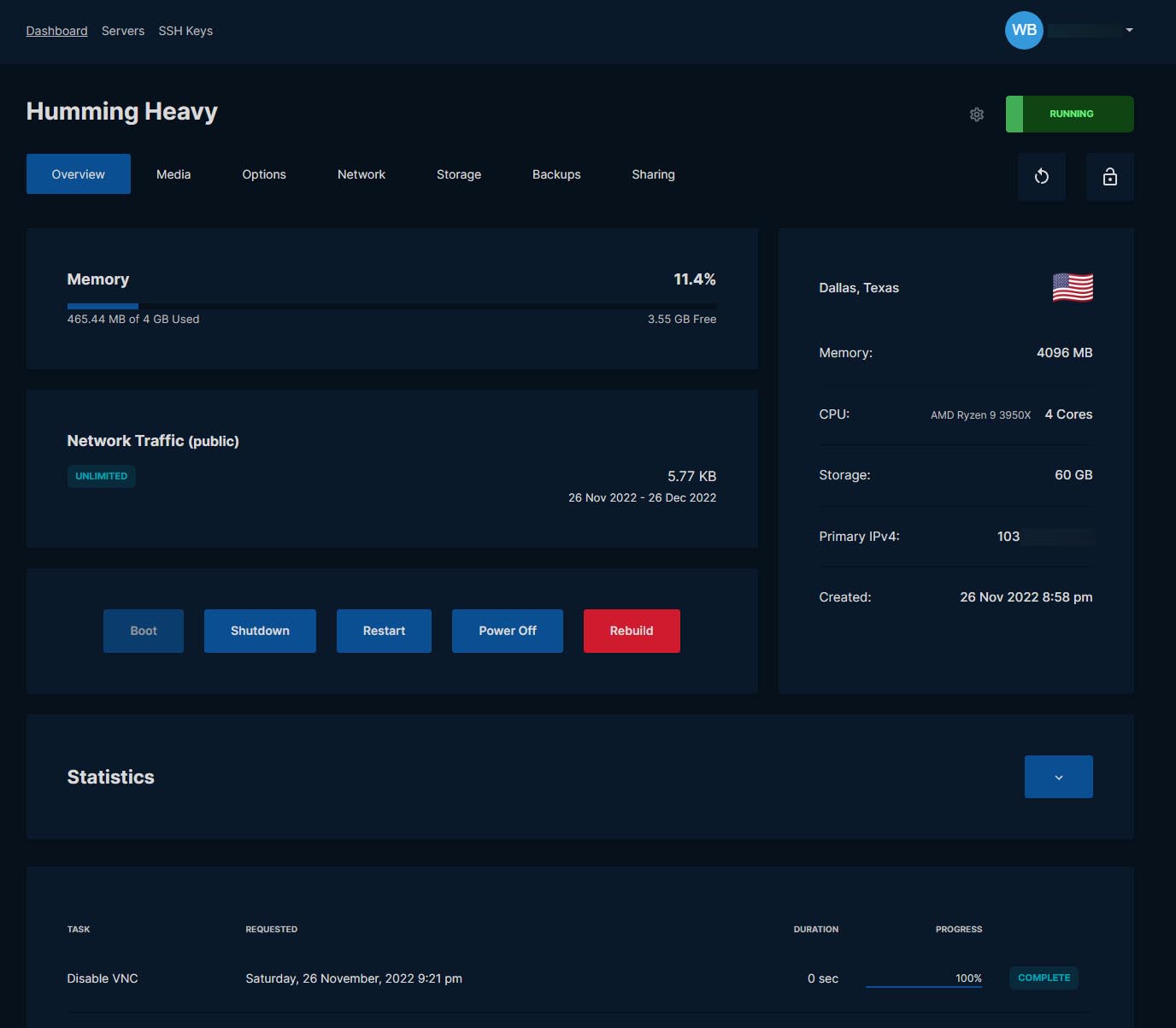The width and height of the screenshot is (1176, 1028).
Task: Go to the Backups tab
Action: point(556,174)
